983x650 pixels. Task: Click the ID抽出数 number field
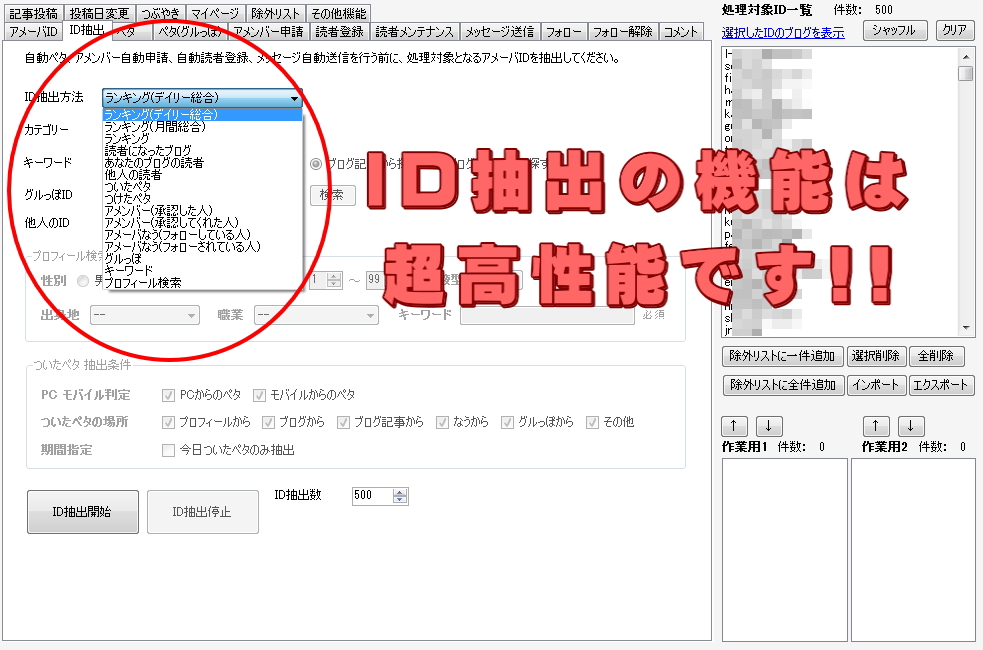pos(371,496)
